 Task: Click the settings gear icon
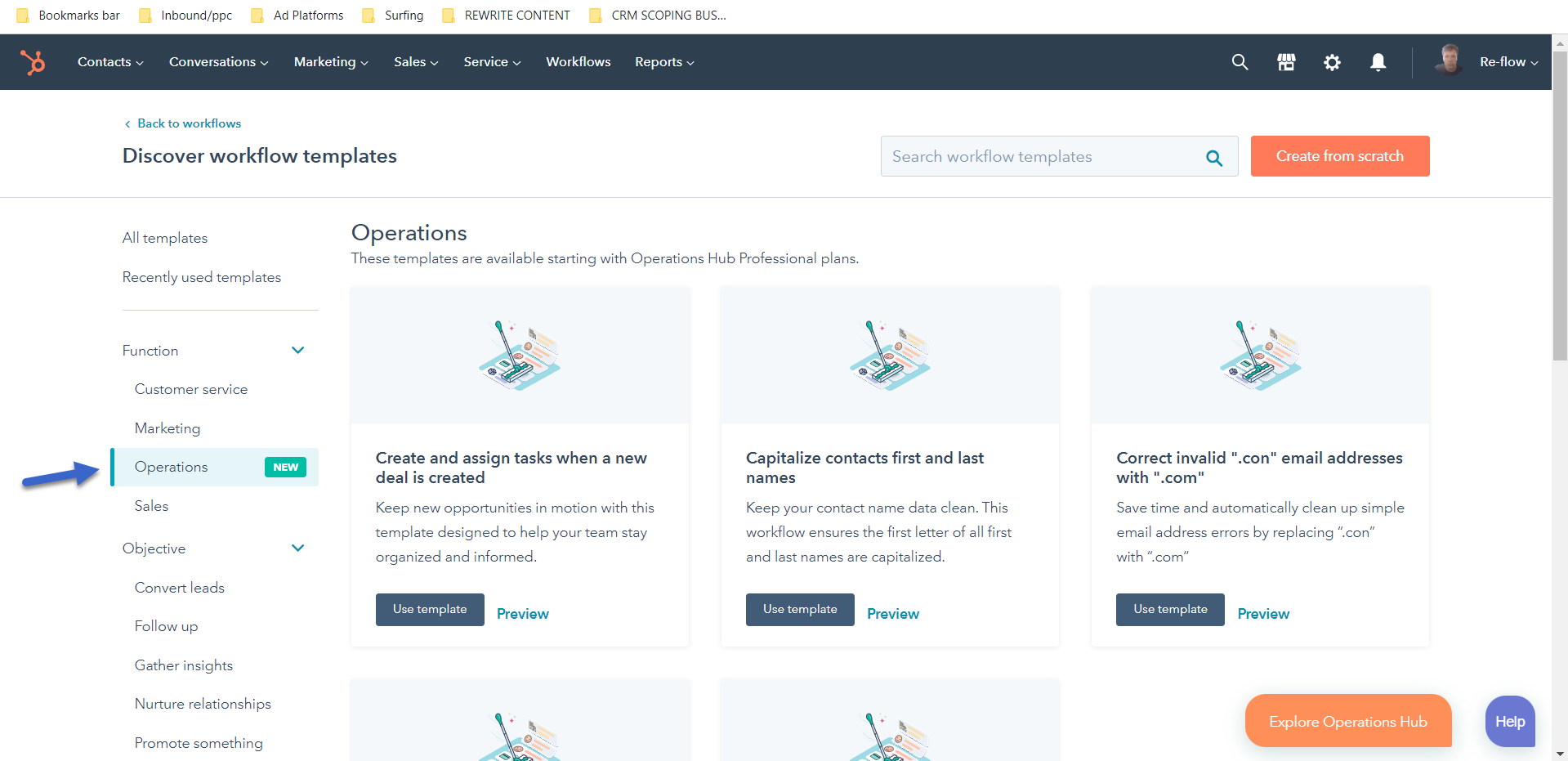1332,61
